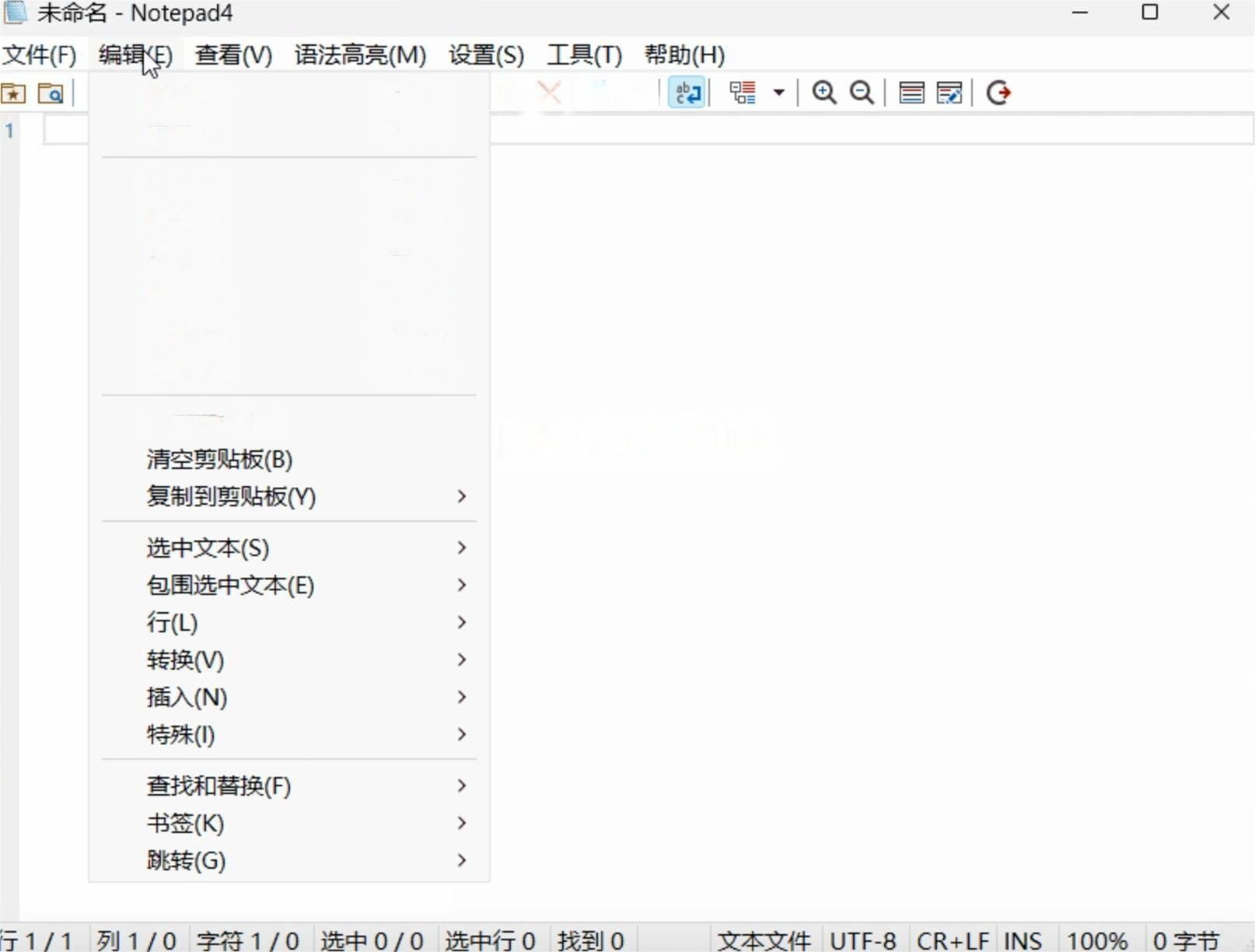
Task: Click the customize schemes pencil icon
Action: (949, 93)
